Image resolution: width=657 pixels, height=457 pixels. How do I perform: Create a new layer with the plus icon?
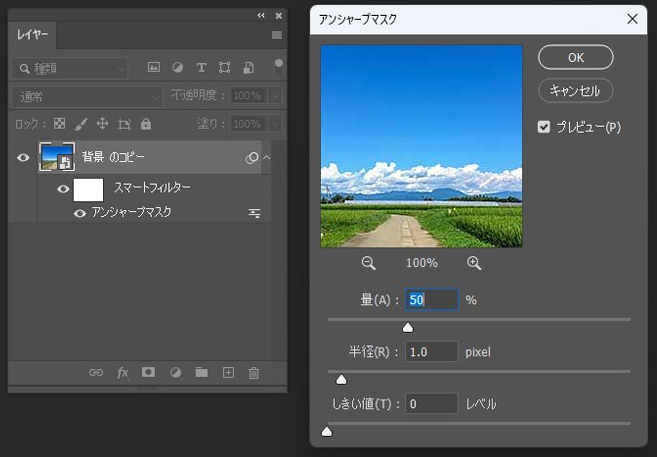point(228,373)
